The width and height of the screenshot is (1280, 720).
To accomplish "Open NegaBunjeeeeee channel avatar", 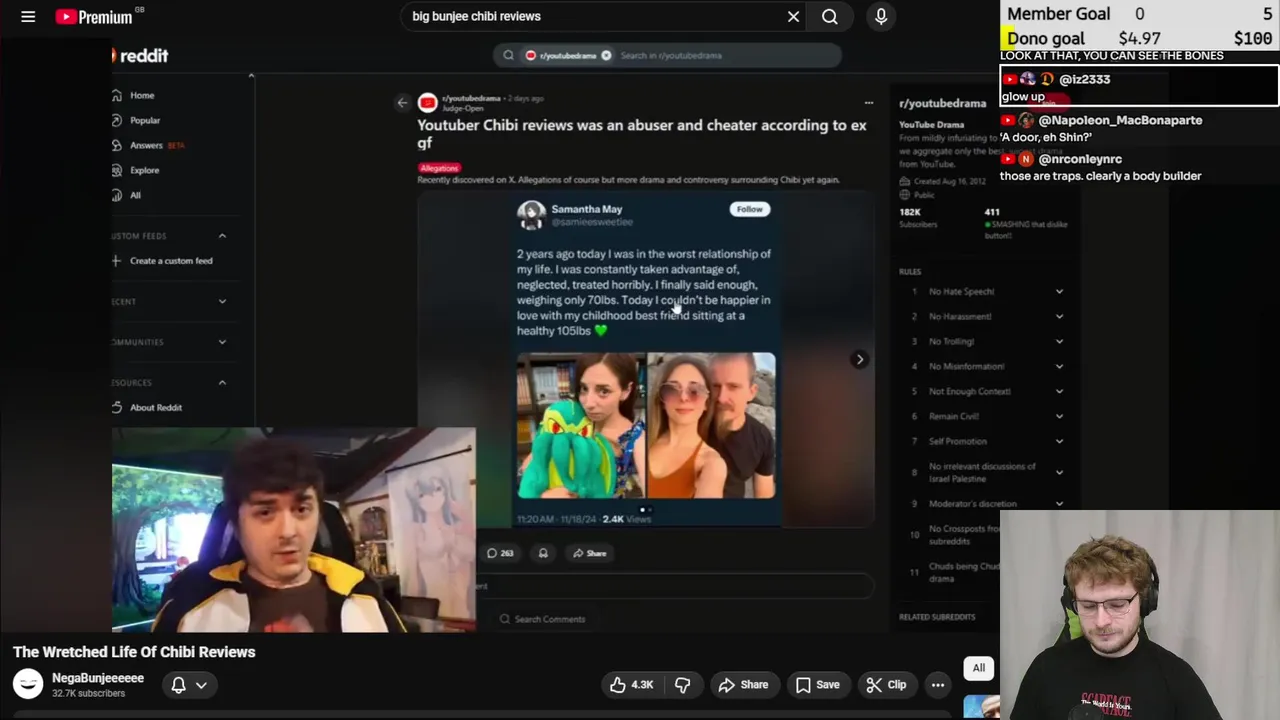I will click(x=28, y=684).
